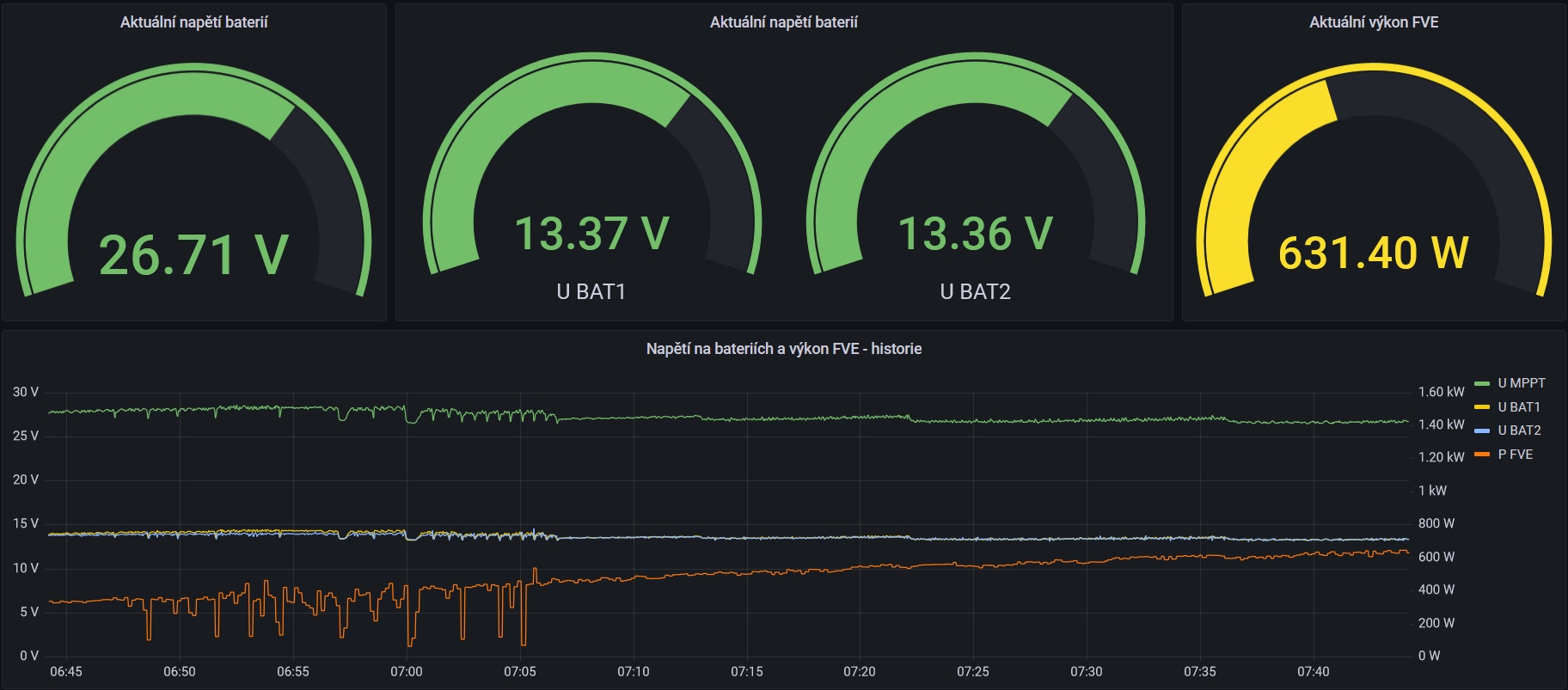Click the 07:10 time axis label
Viewport: 1568px width, 690px height.
click(634, 672)
